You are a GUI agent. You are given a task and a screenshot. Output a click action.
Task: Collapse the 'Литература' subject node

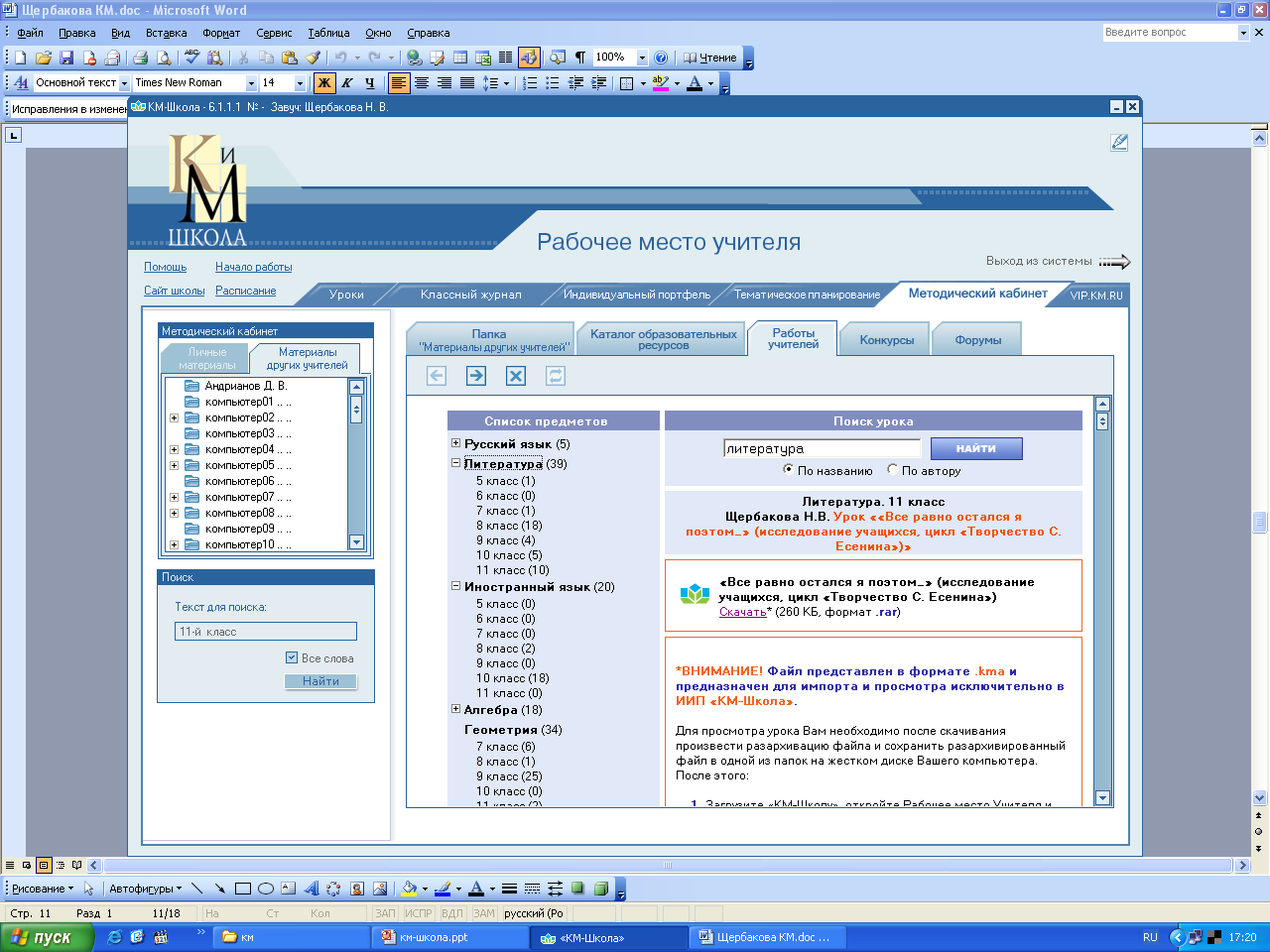click(x=456, y=463)
